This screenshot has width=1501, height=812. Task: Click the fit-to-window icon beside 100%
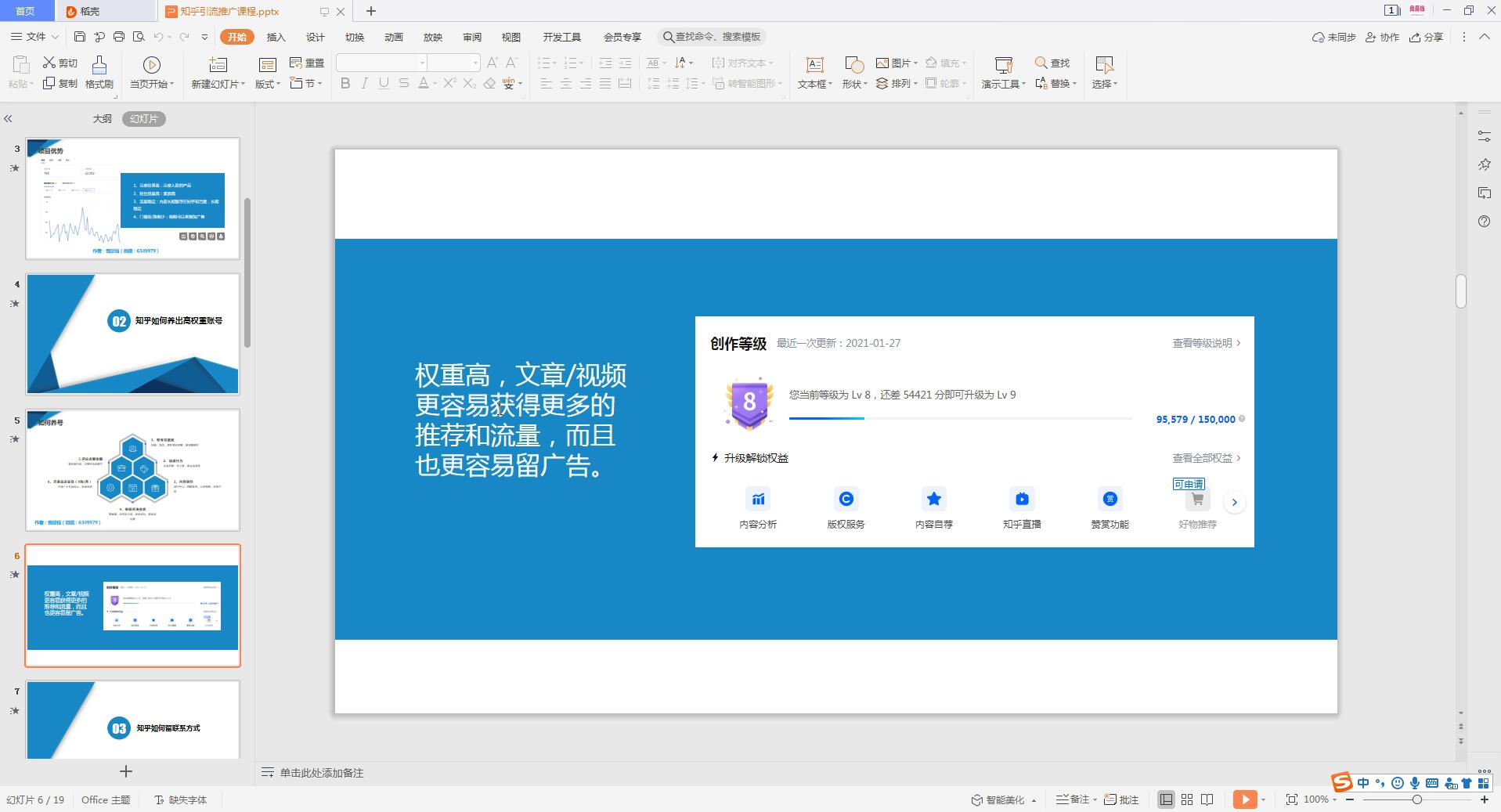tap(1292, 799)
